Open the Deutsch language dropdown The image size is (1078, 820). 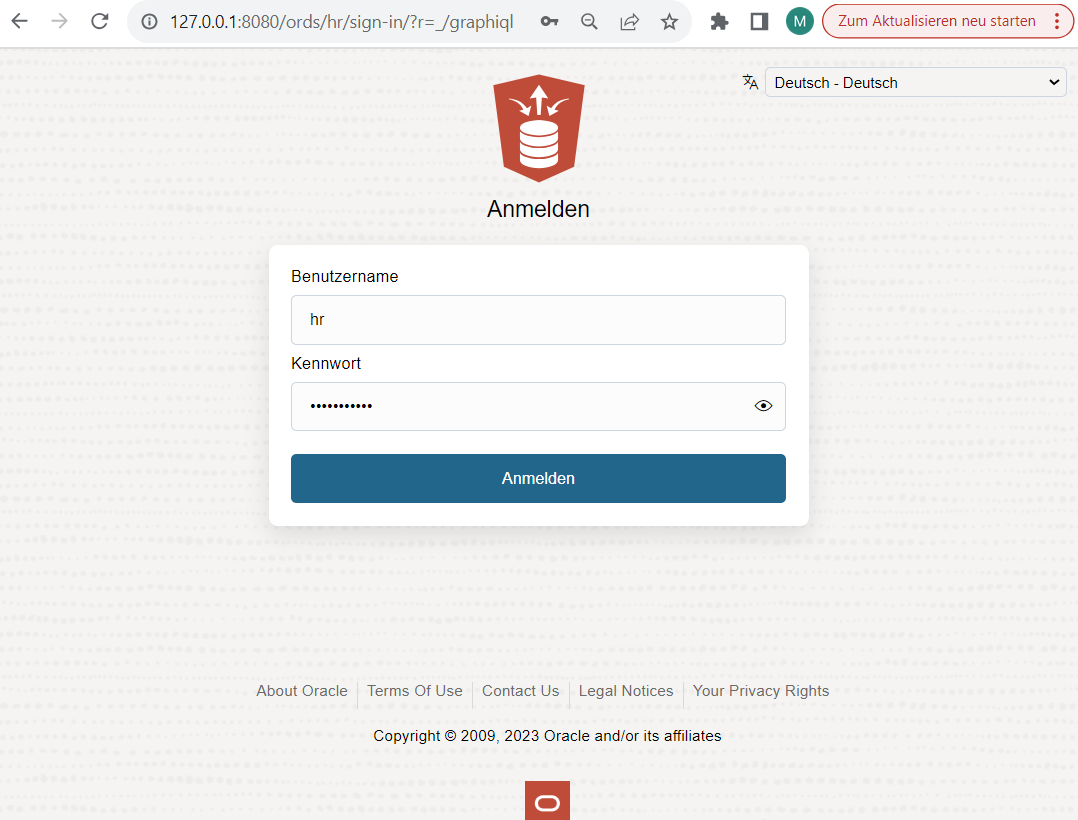pos(915,82)
